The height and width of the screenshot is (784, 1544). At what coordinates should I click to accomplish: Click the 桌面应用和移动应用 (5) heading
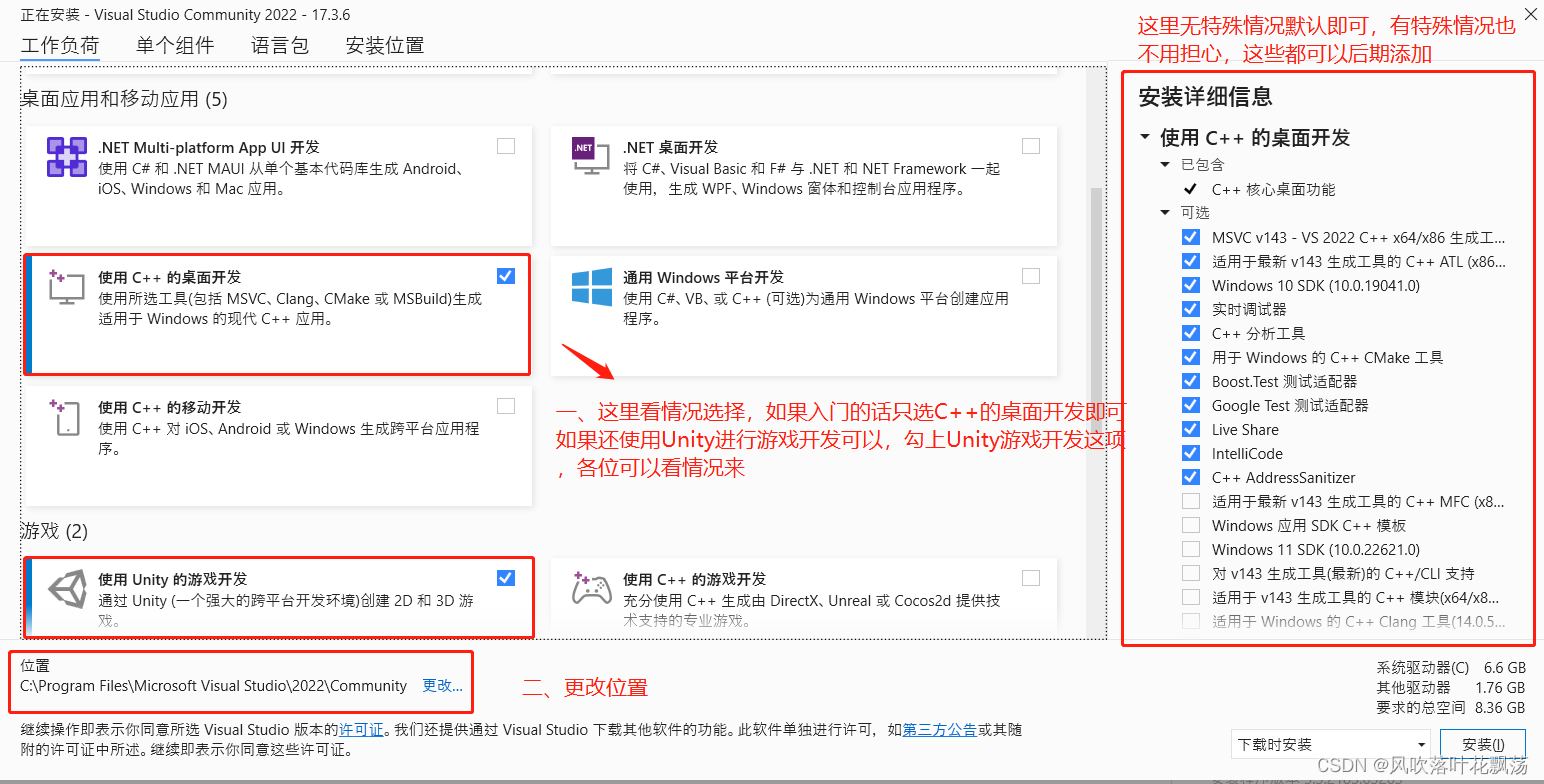pos(124,99)
